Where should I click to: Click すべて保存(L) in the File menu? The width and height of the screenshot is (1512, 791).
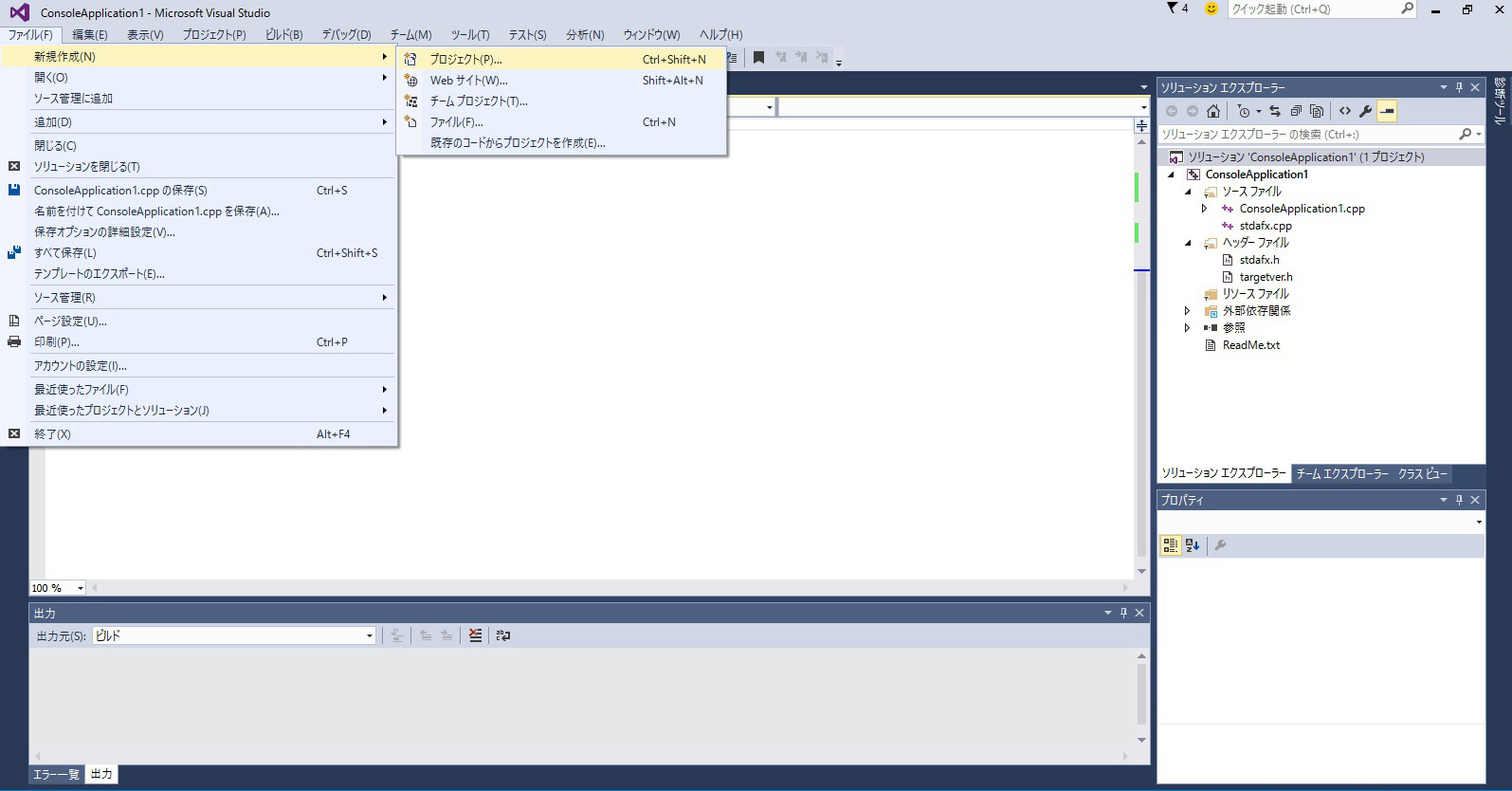tap(64, 253)
